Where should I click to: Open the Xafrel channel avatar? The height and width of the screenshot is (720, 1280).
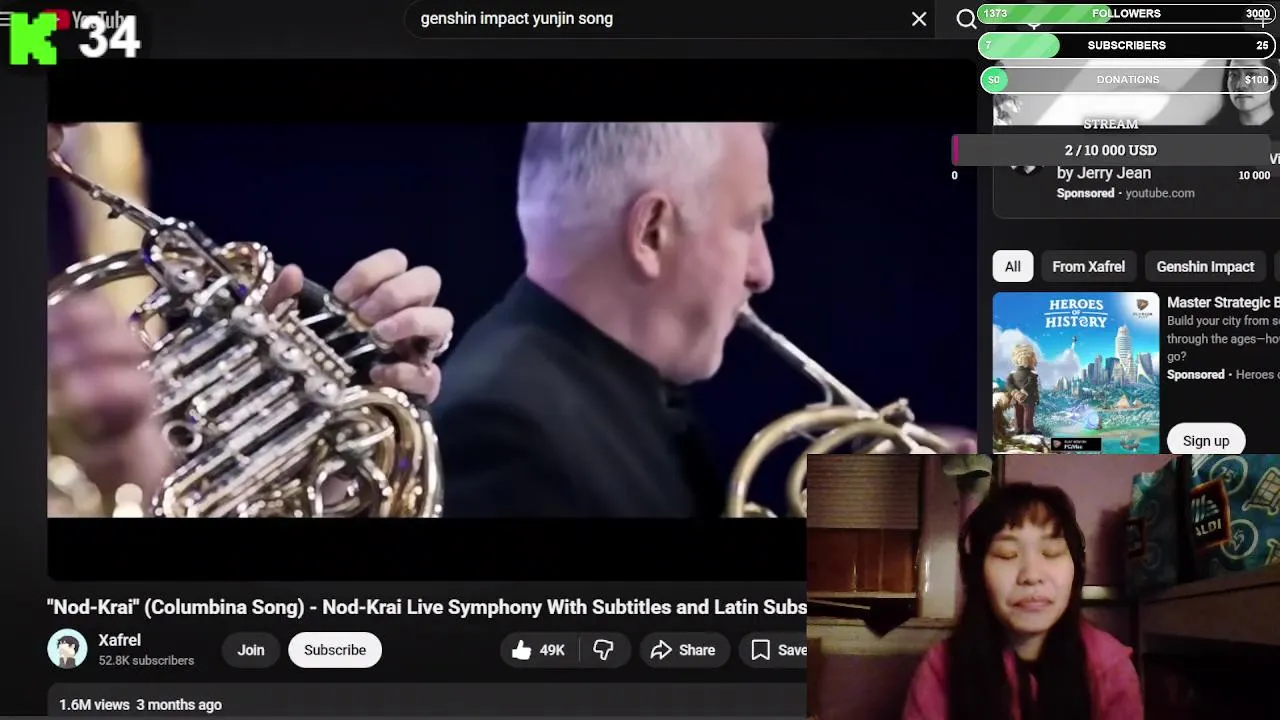tap(67, 649)
